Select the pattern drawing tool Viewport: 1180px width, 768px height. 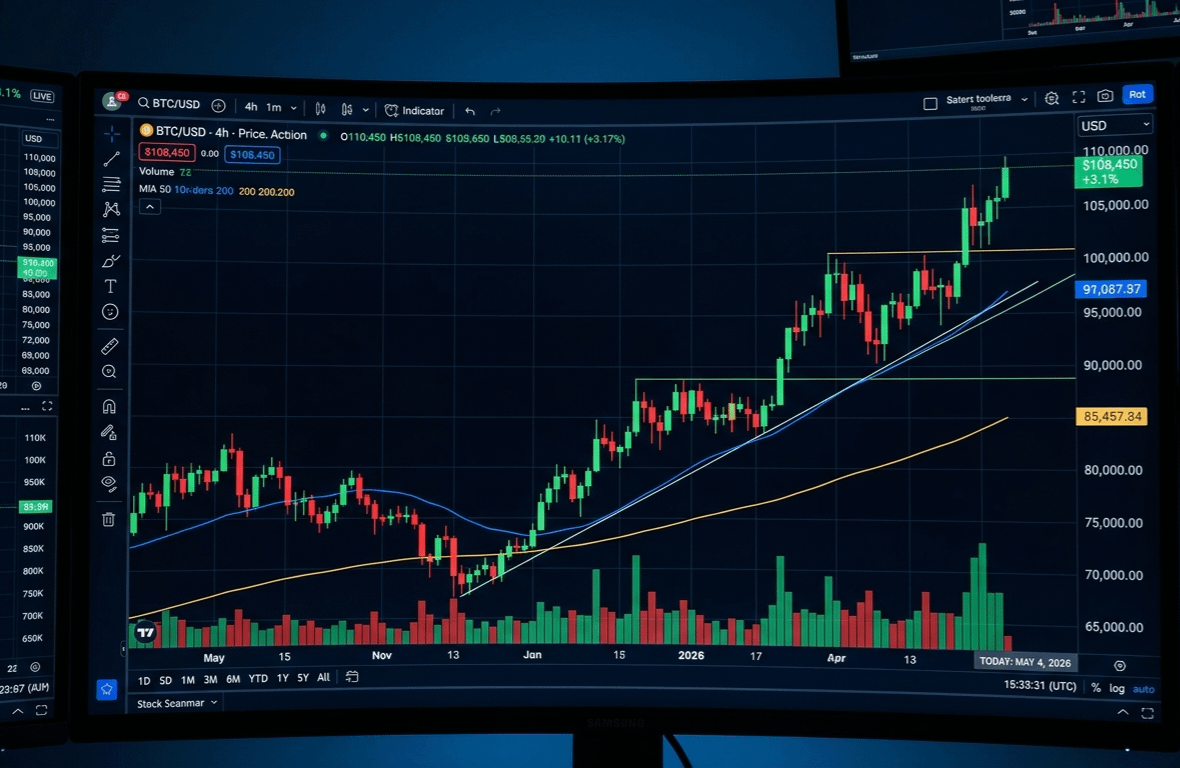(x=111, y=209)
